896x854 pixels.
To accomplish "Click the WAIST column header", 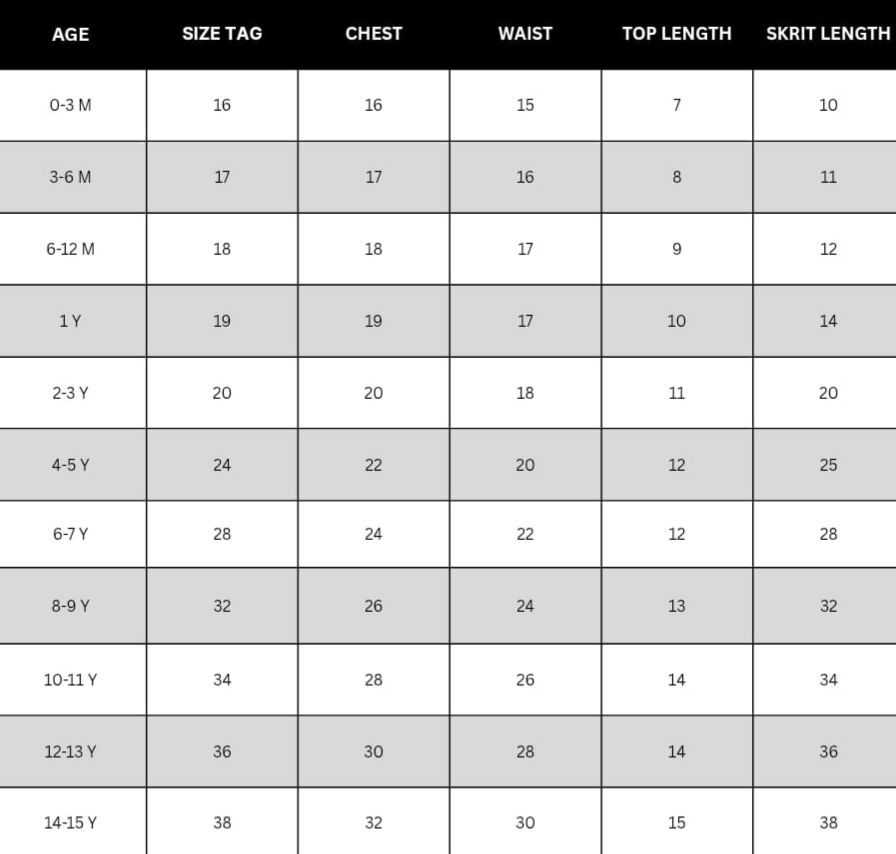I will tap(525, 33).
